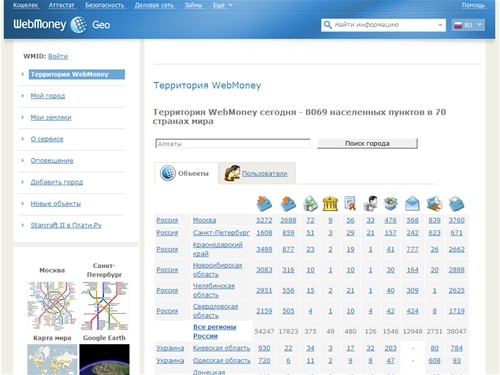
Task: Open the RU language dropdown
Action: [468, 25]
